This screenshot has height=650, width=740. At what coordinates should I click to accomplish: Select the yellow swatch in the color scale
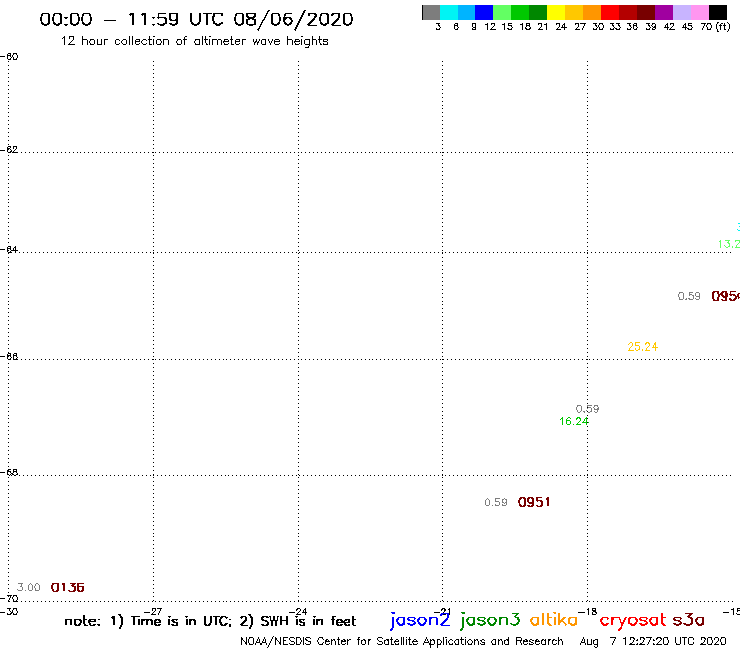556,12
